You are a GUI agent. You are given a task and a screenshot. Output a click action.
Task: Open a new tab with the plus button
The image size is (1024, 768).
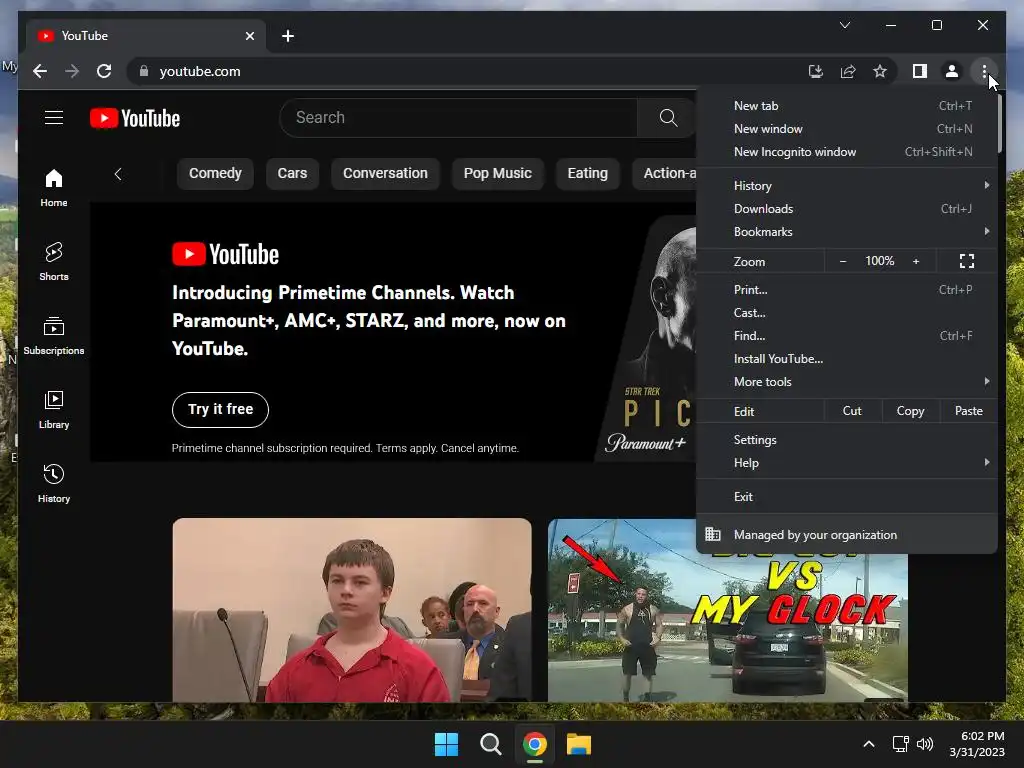click(287, 36)
